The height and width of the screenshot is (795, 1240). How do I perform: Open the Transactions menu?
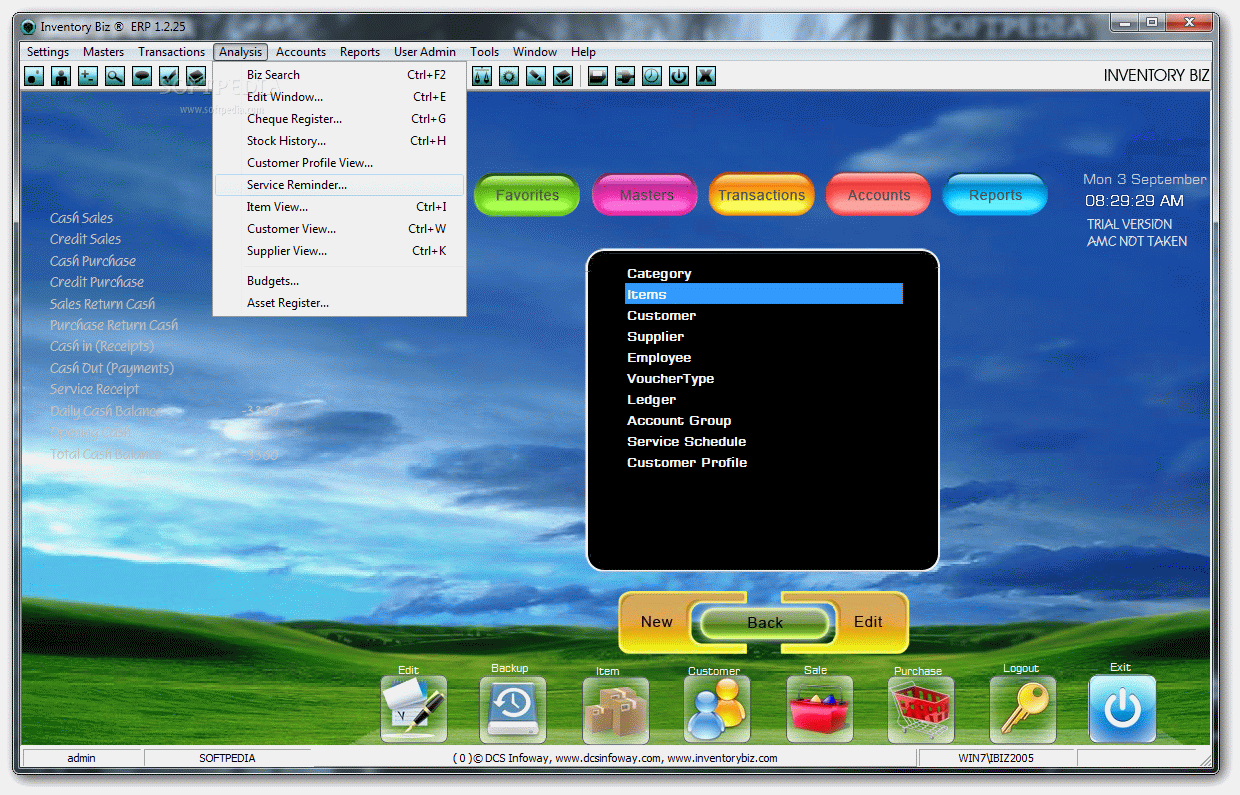point(171,52)
